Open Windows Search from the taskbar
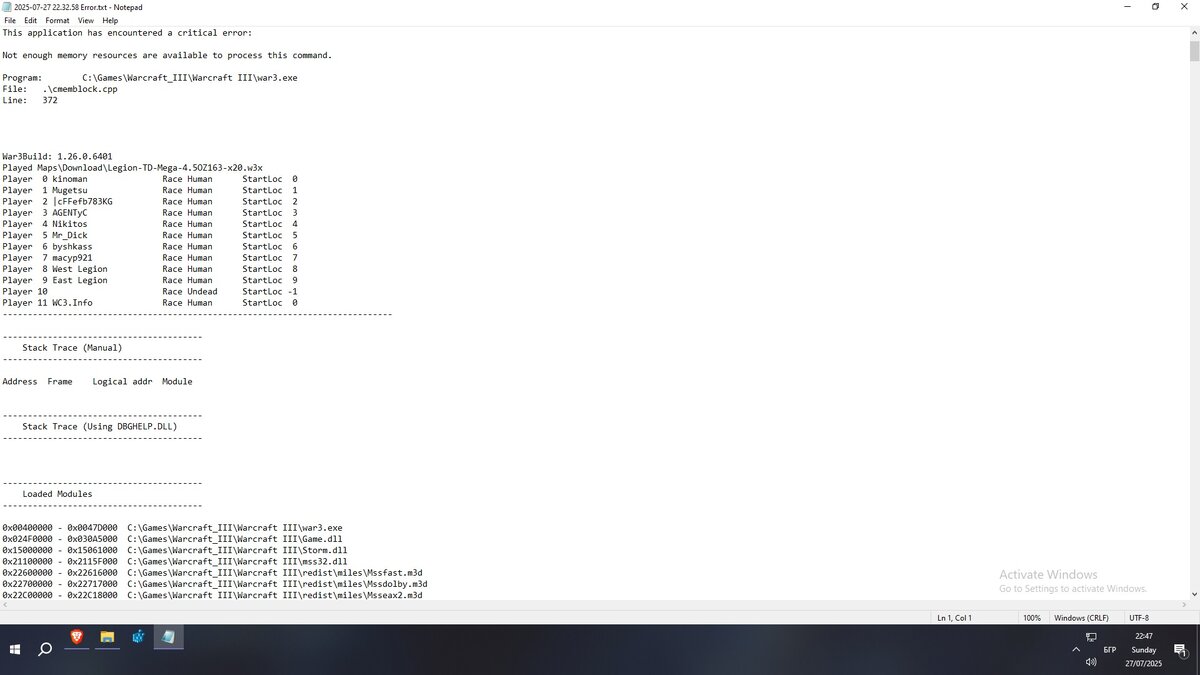Viewport: 1200px width, 675px height. pyautogui.click(x=45, y=649)
